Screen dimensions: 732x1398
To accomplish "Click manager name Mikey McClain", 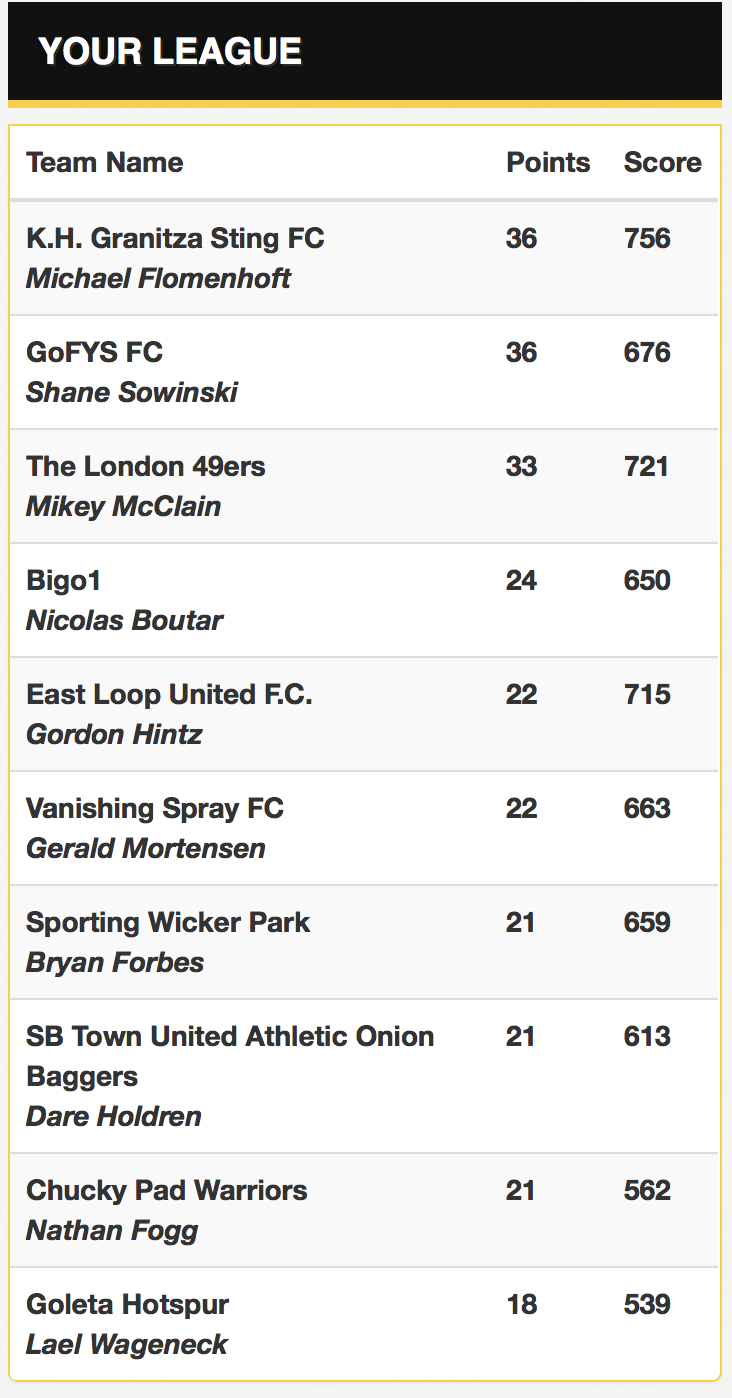I will click(x=123, y=506).
